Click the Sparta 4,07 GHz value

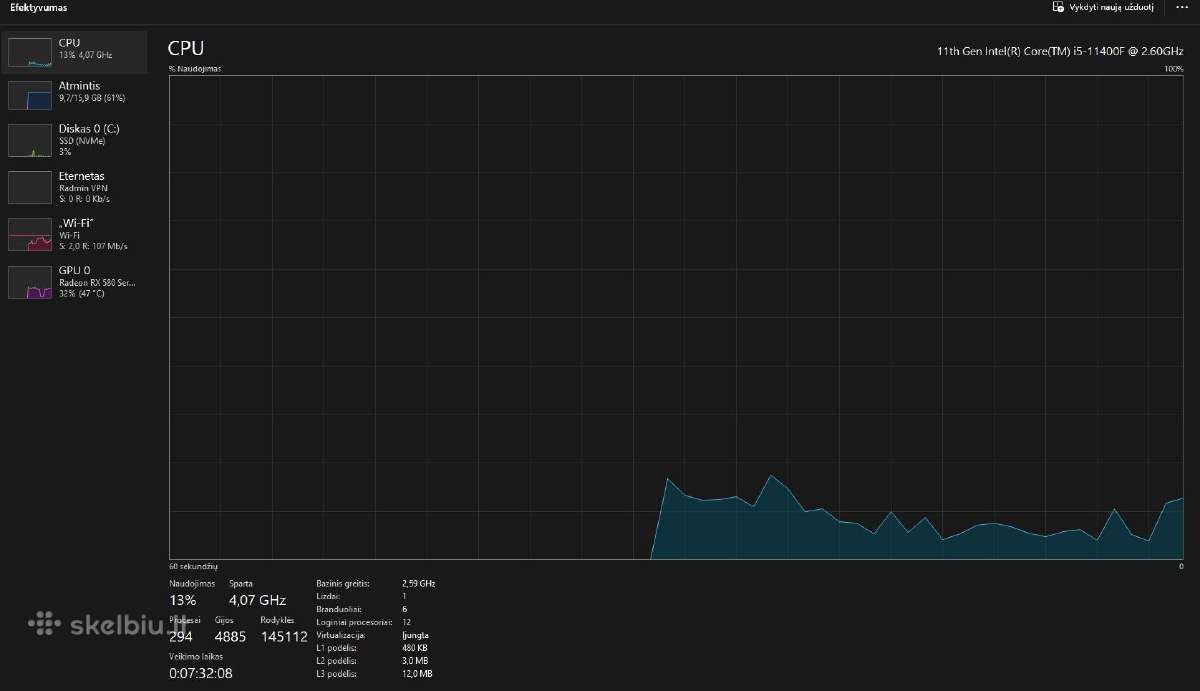pyautogui.click(x=257, y=601)
